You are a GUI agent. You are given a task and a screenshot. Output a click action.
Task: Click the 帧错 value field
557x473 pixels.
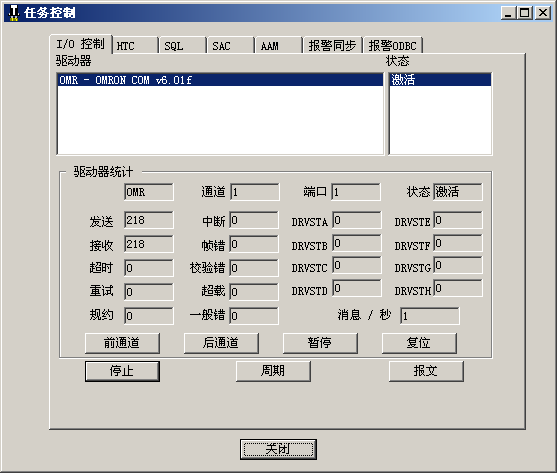click(x=254, y=244)
